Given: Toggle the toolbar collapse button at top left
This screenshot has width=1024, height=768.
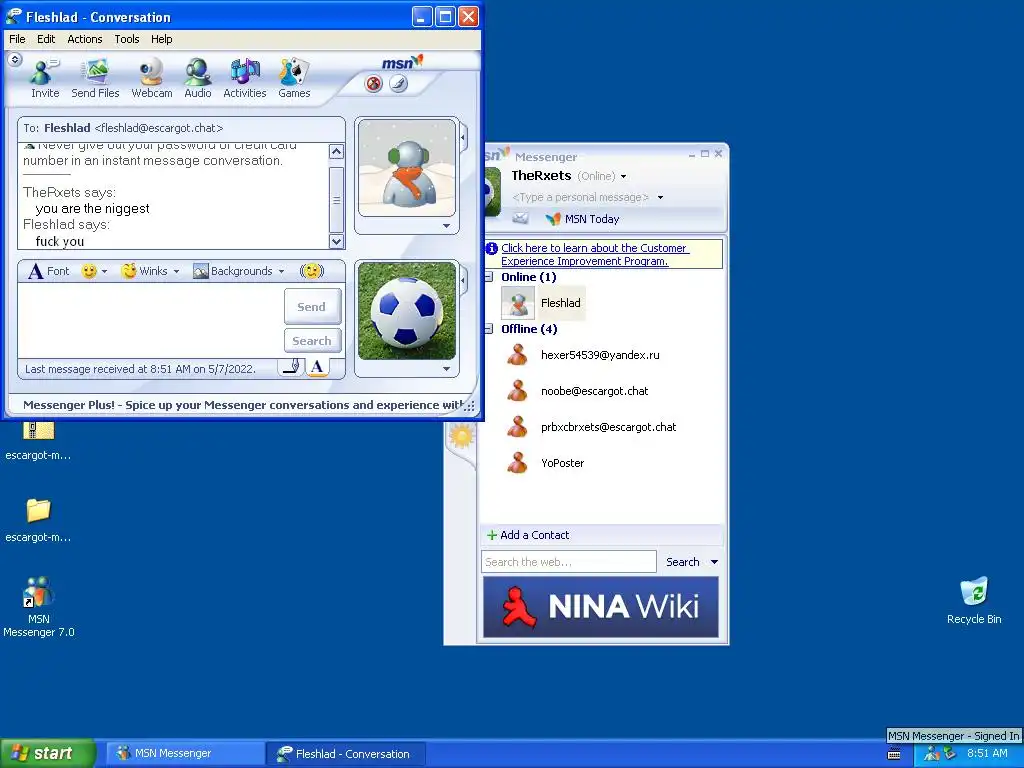Looking at the screenshot, I should [x=15, y=60].
